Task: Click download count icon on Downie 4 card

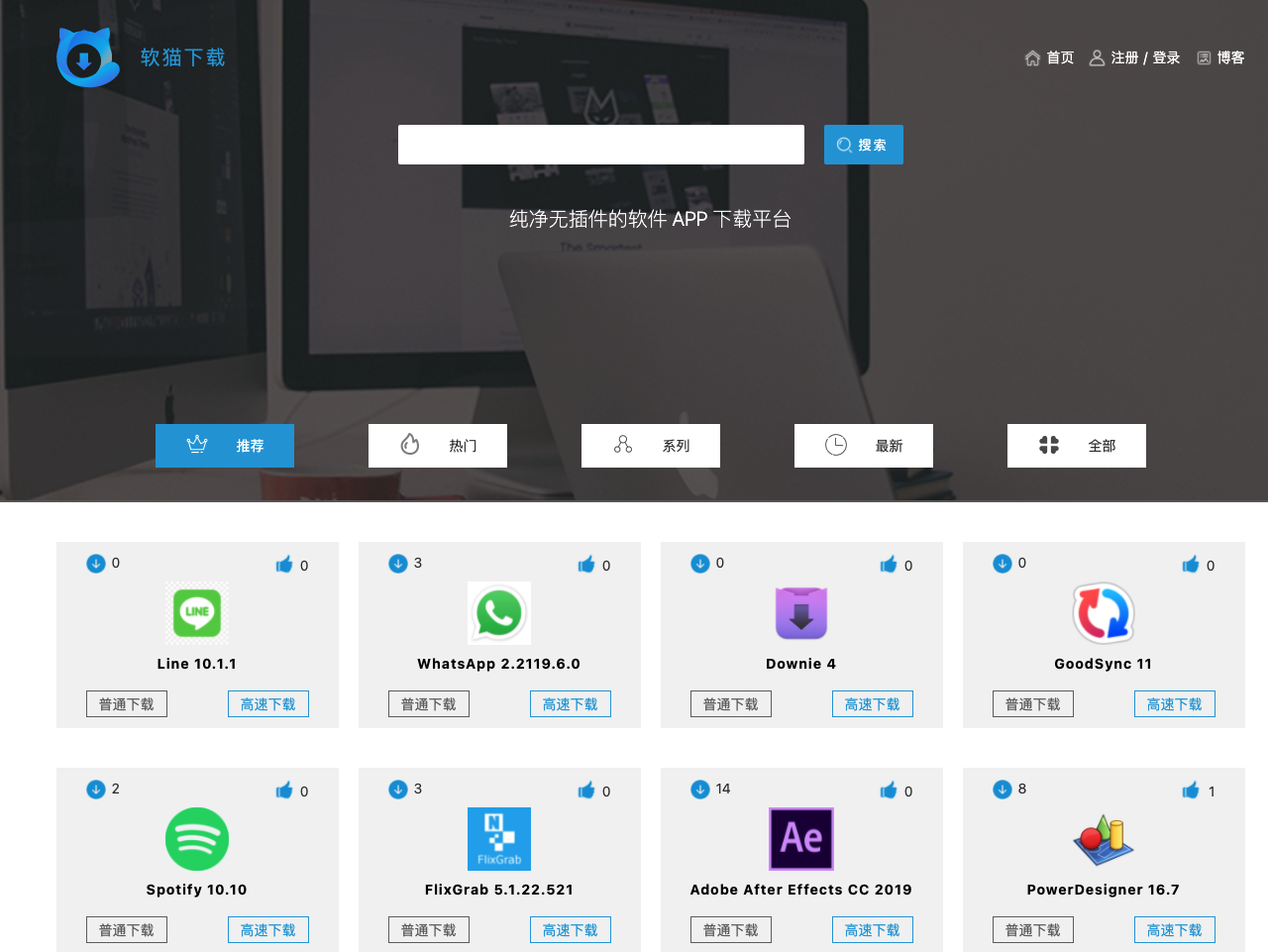Action: click(700, 564)
